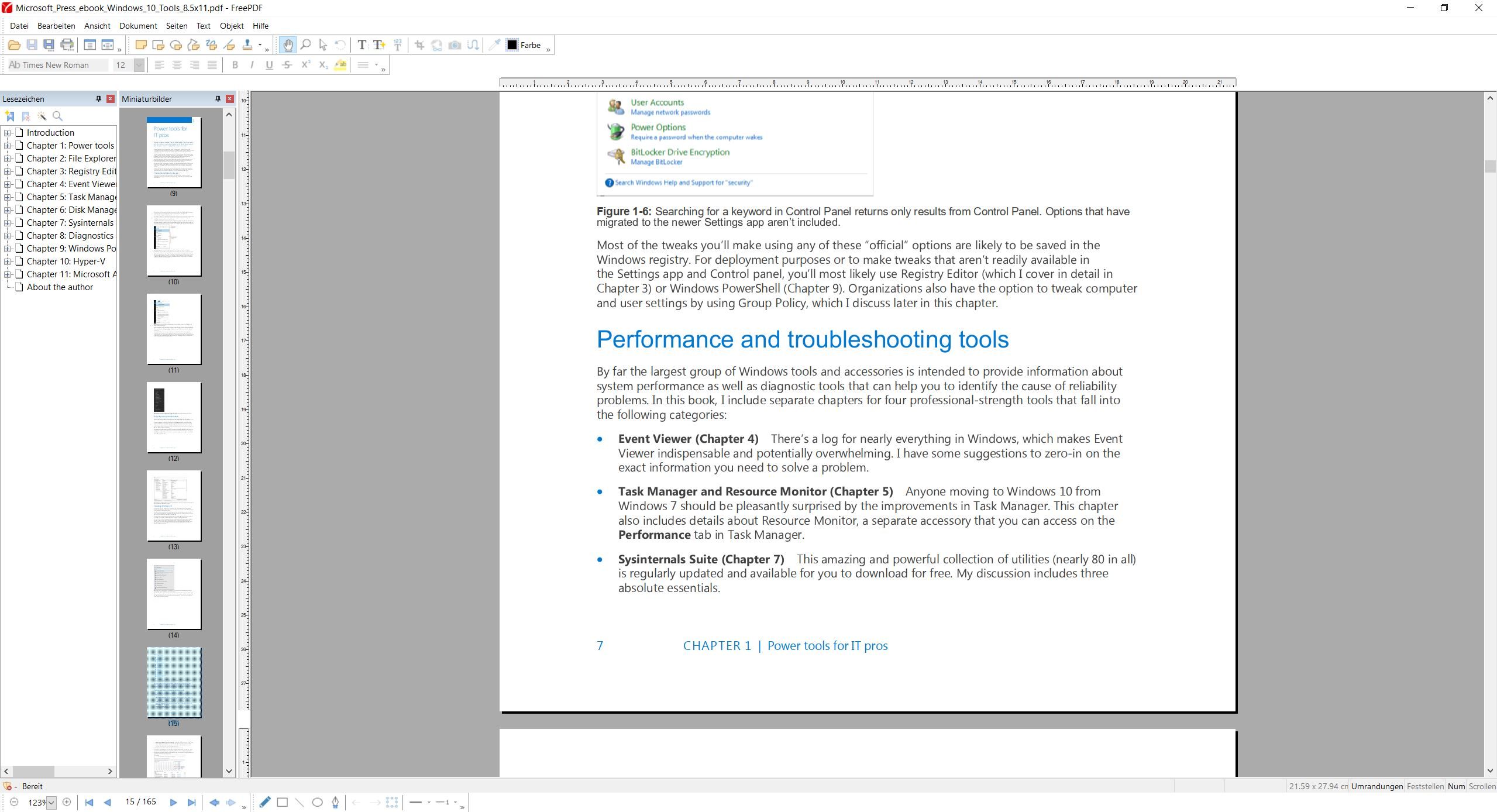Open the Seiten menu
Image resolution: width=1497 pixels, height=812 pixels.
(176, 26)
